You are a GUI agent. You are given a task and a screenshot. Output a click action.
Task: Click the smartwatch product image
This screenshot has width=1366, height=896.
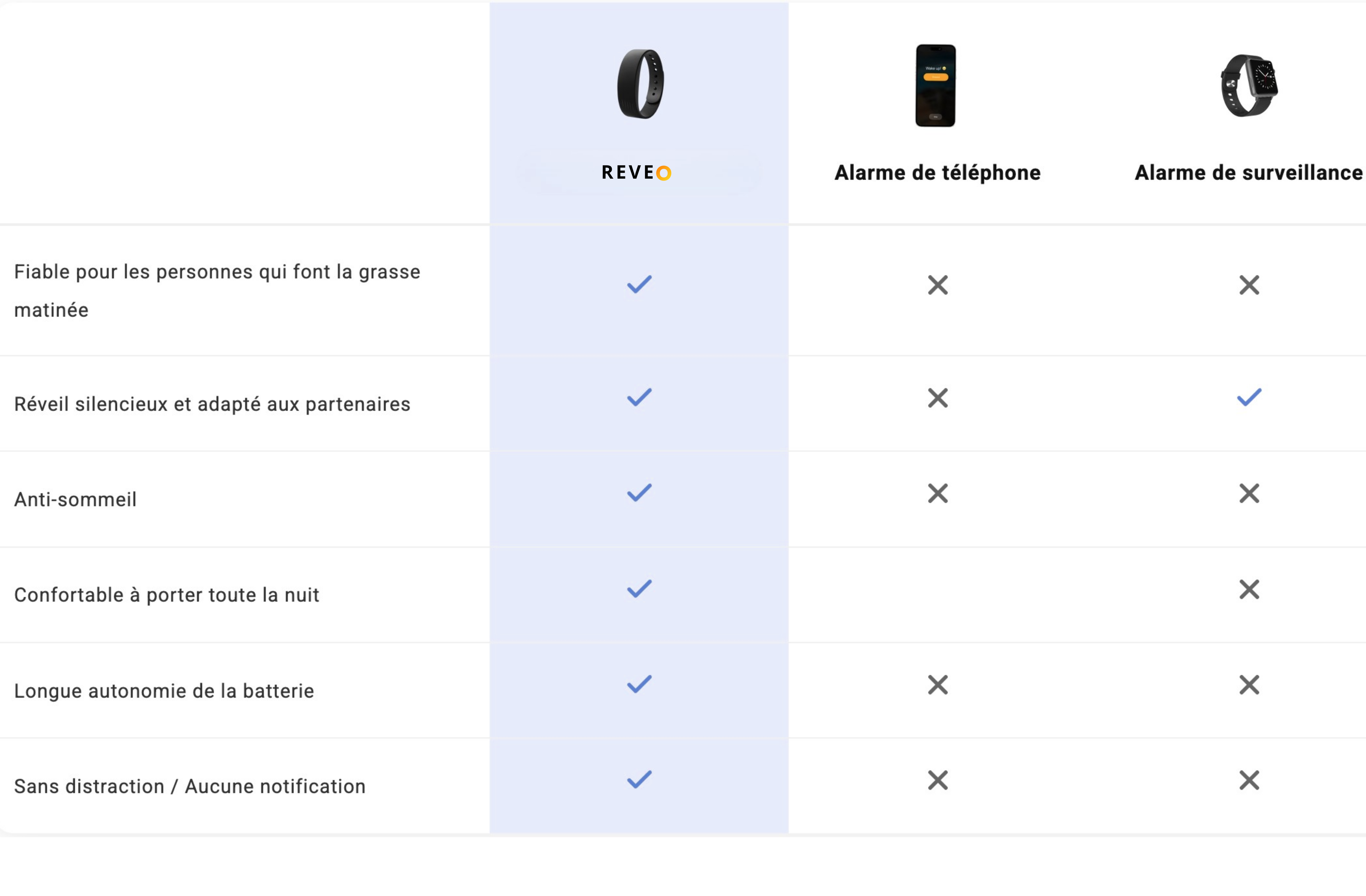(1249, 85)
